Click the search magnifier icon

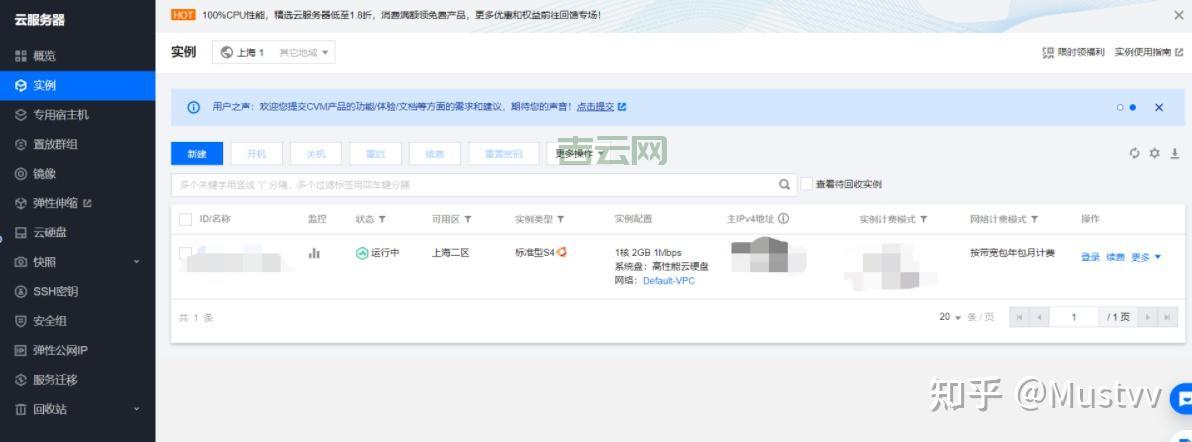[x=785, y=184]
